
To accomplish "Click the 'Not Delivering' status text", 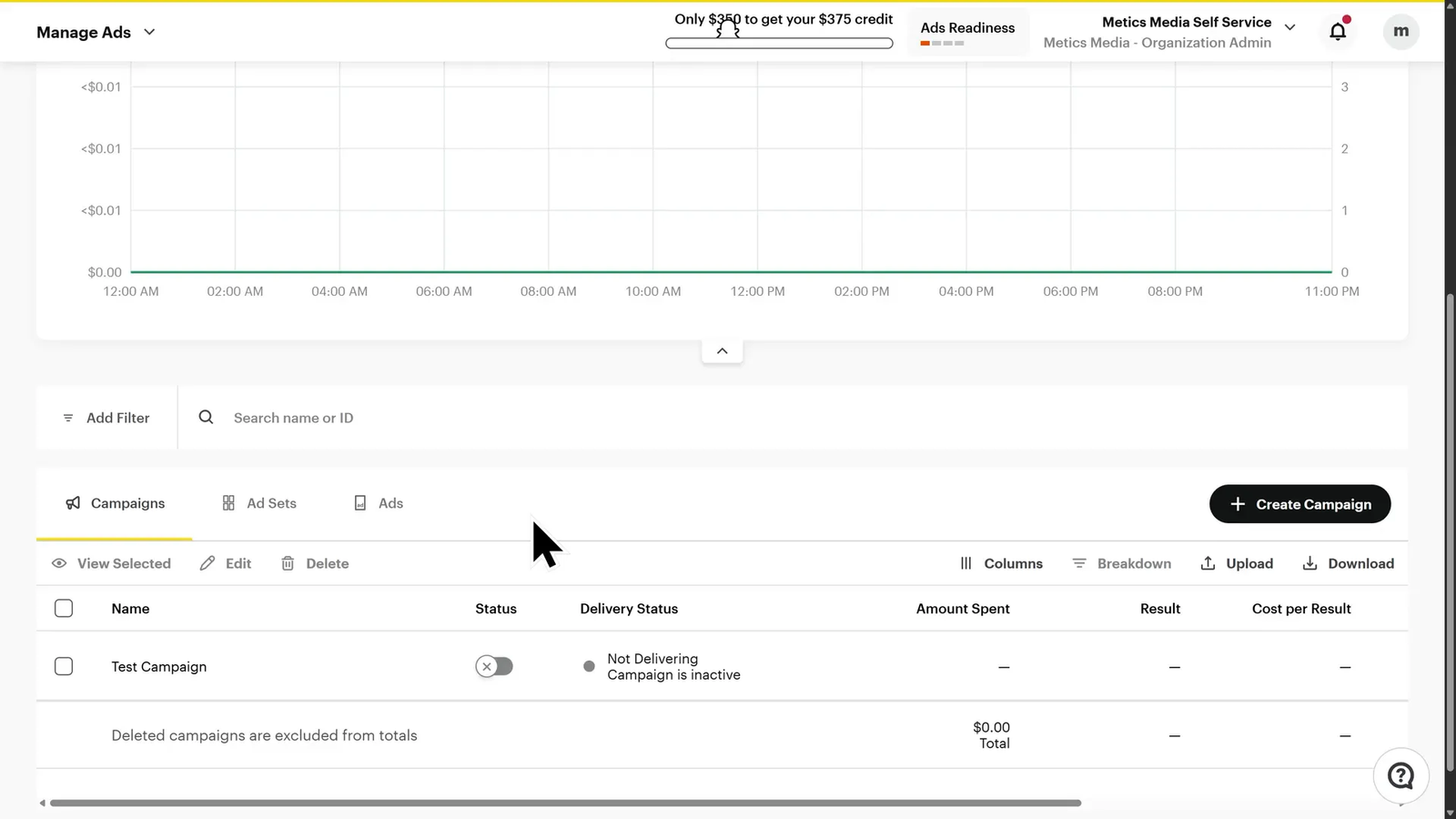I will pos(652,659).
